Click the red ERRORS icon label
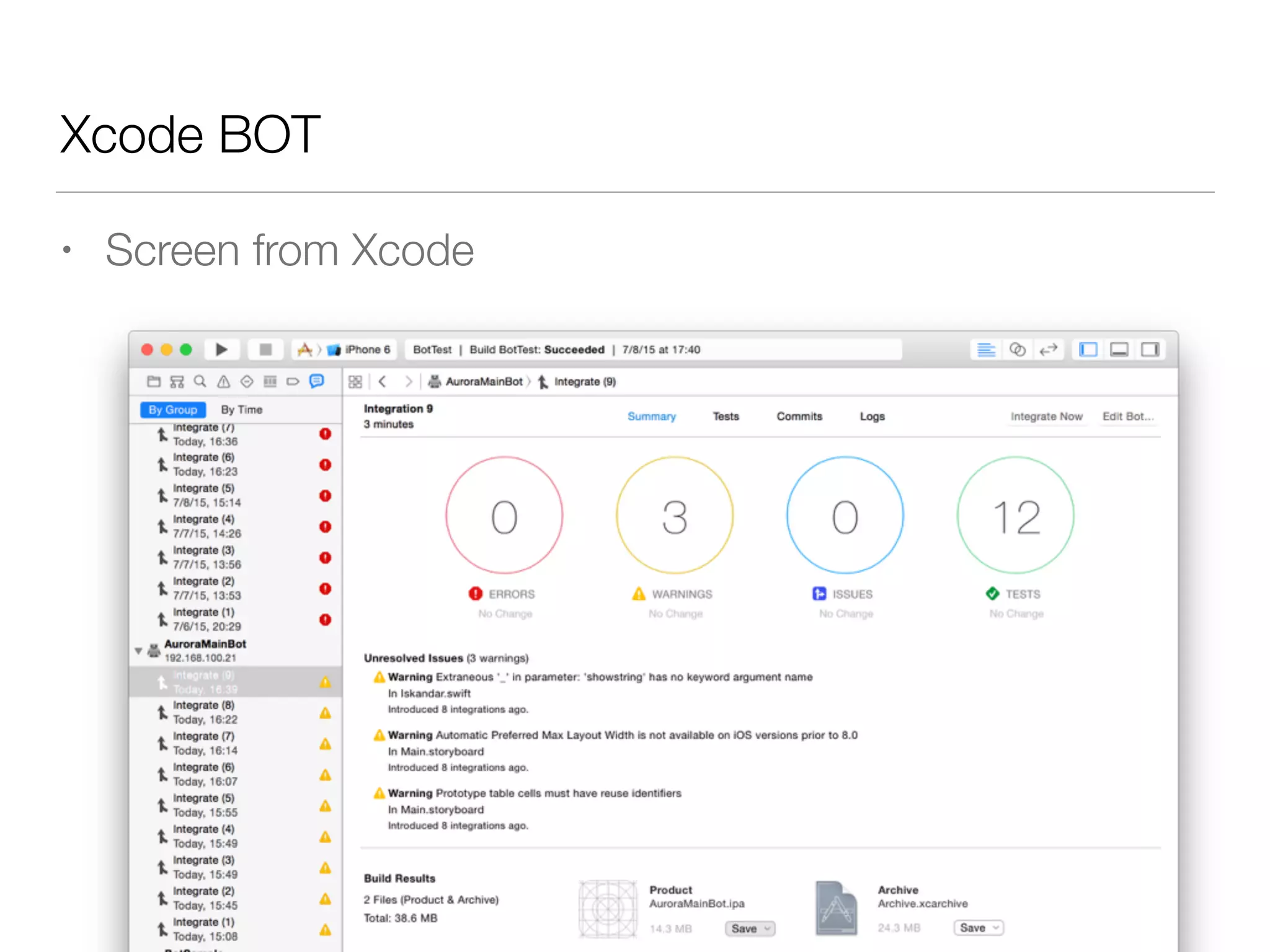This screenshot has height=952, width=1270. coord(476,594)
